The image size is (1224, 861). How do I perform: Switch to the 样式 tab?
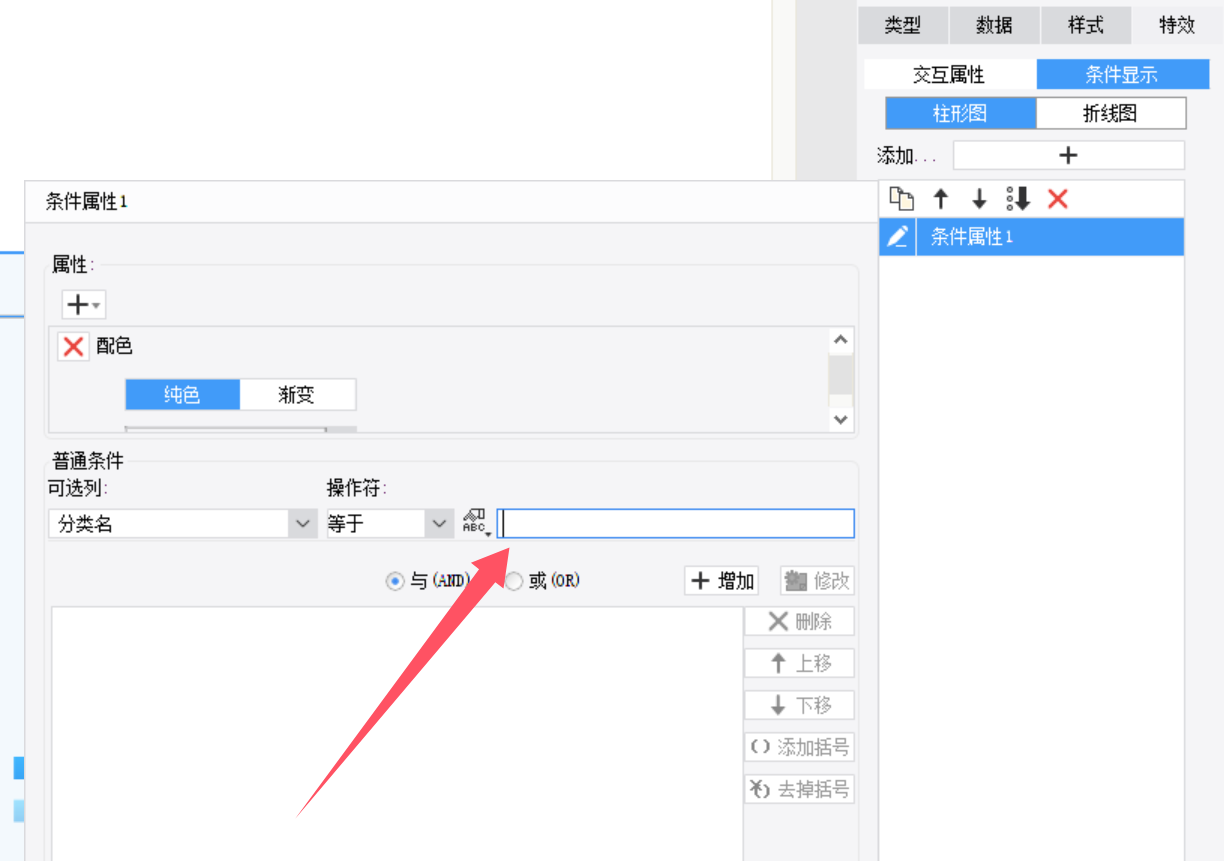coord(1085,26)
